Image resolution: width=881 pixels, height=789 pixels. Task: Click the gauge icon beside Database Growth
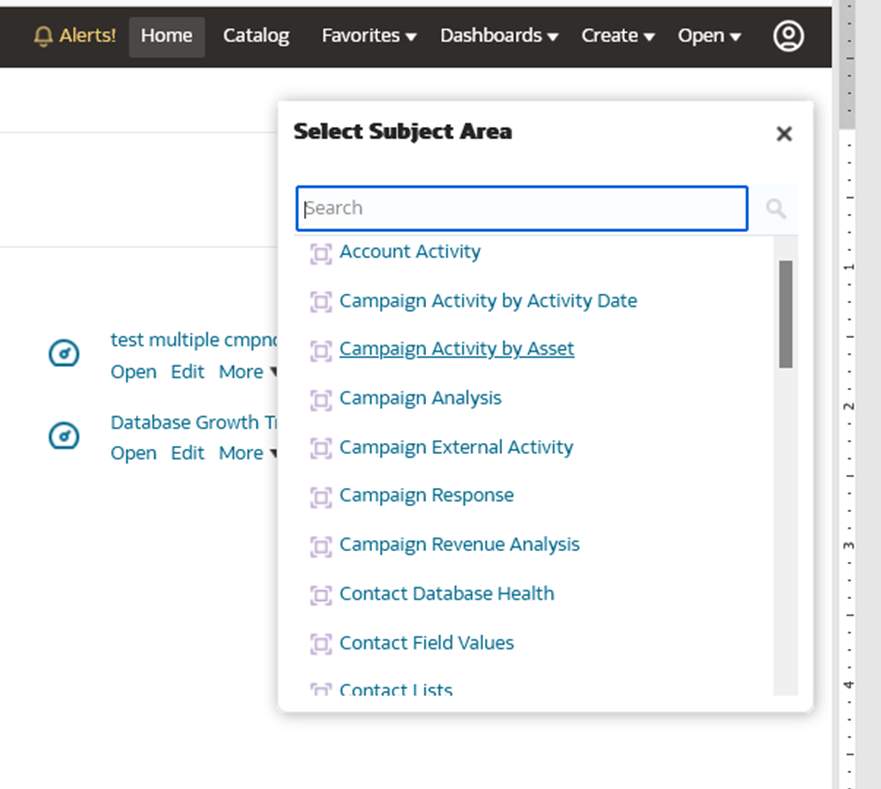tap(63, 436)
